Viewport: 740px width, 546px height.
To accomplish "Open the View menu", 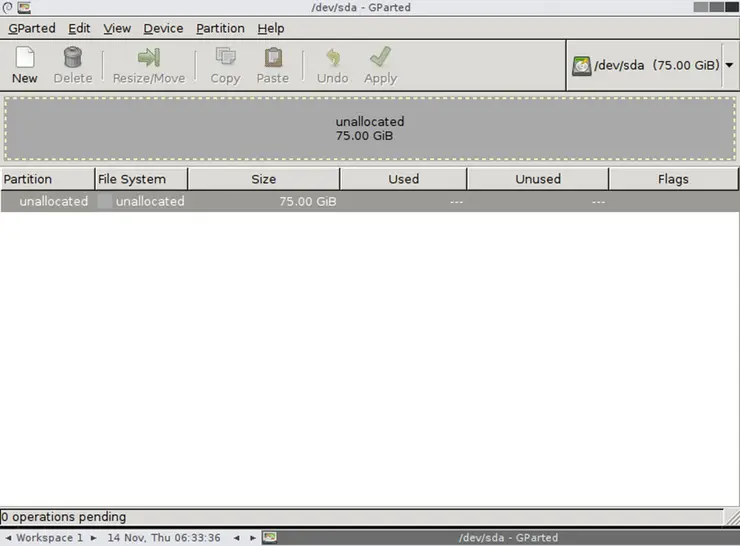I will coord(117,28).
